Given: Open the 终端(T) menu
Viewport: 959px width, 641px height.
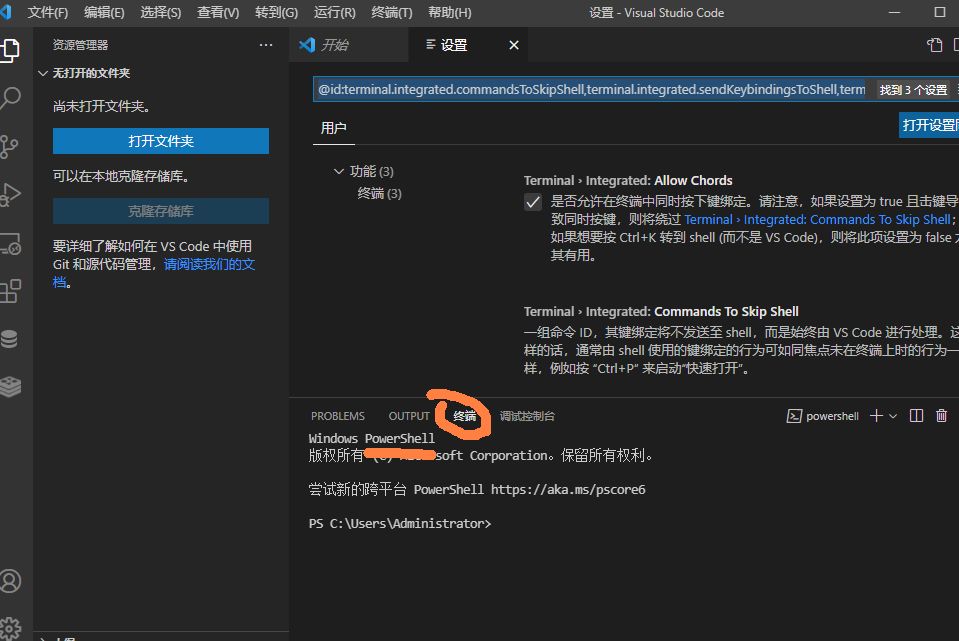Looking at the screenshot, I should 391,12.
